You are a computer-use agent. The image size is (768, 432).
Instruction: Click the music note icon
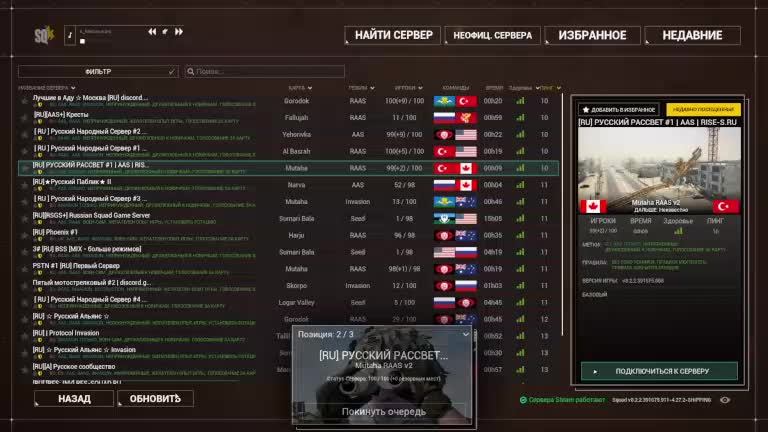70,35
